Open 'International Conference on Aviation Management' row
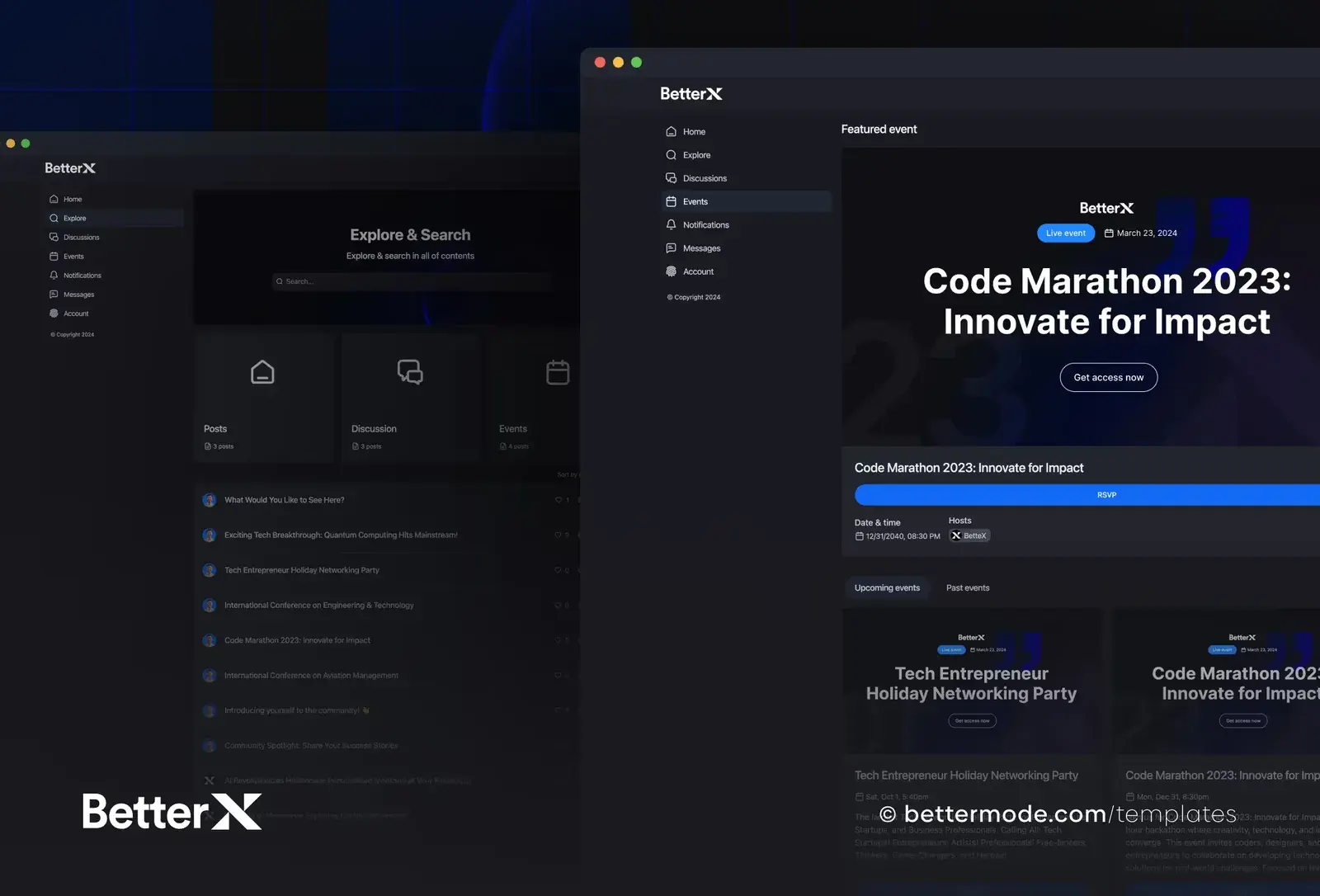This screenshot has height=896, width=1320. (x=388, y=676)
